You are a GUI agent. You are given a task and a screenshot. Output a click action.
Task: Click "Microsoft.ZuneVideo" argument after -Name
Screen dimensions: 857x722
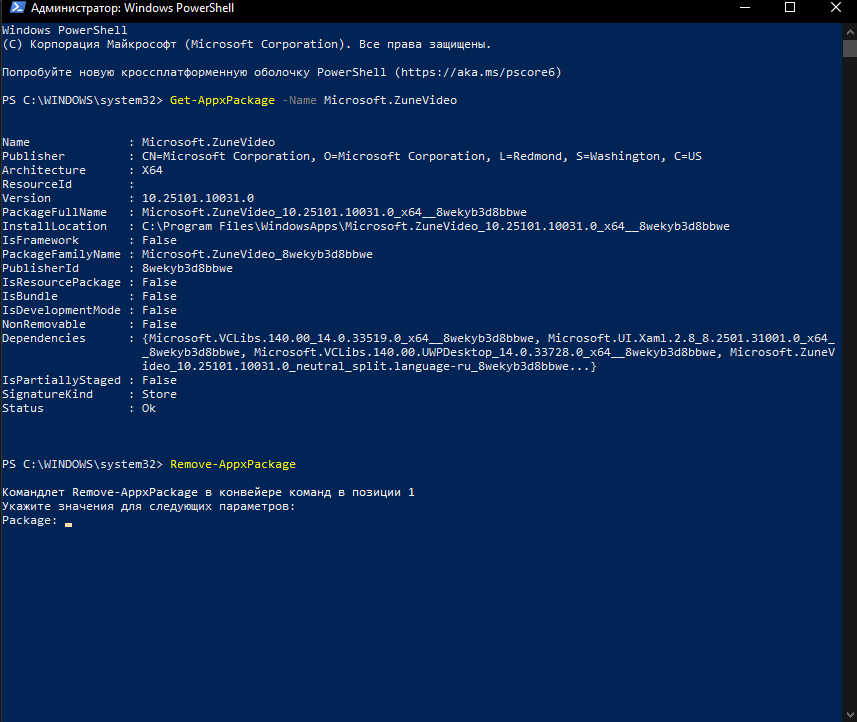click(390, 100)
